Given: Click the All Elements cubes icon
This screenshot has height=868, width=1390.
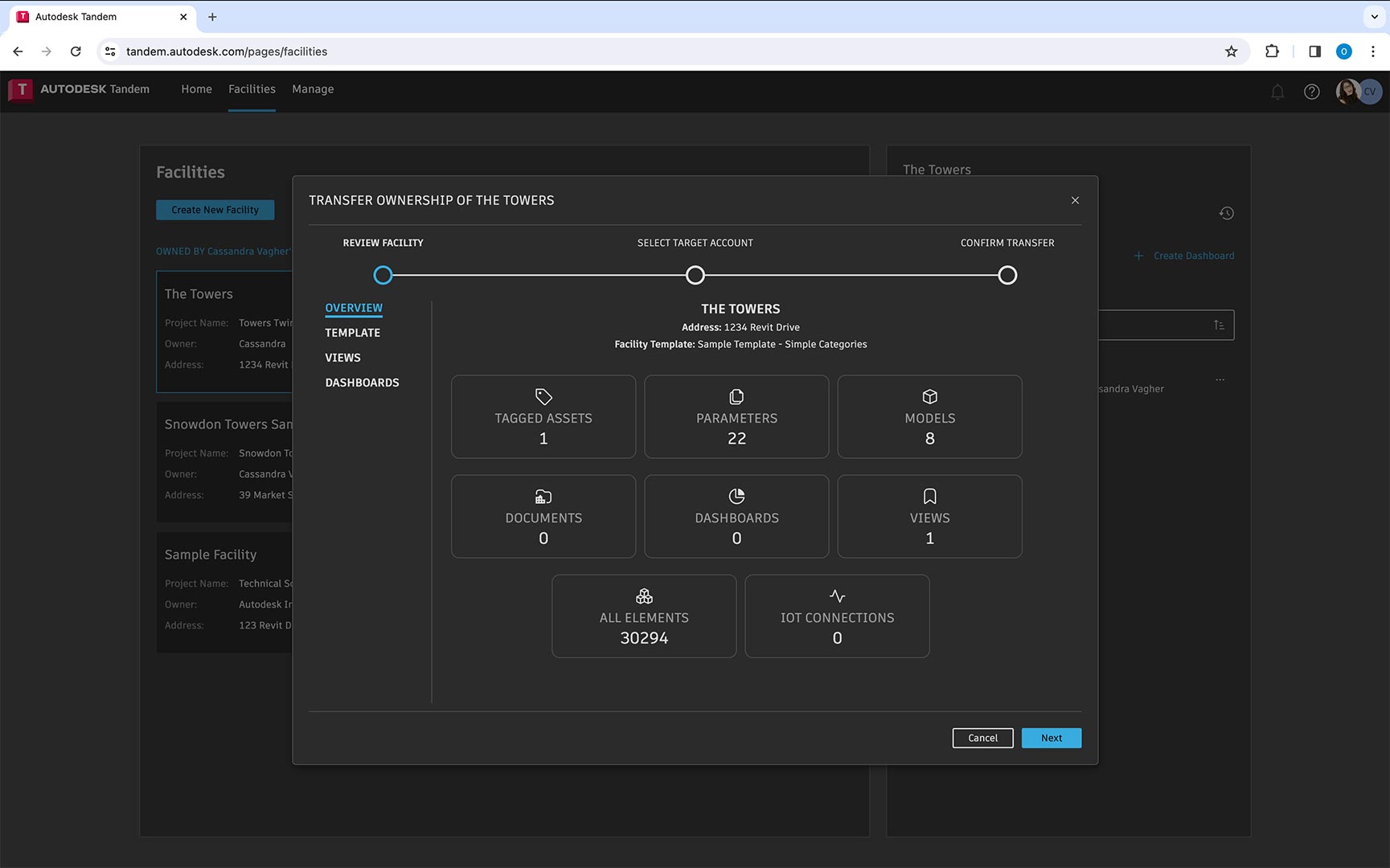Looking at the screenshot, I should 644,596.
